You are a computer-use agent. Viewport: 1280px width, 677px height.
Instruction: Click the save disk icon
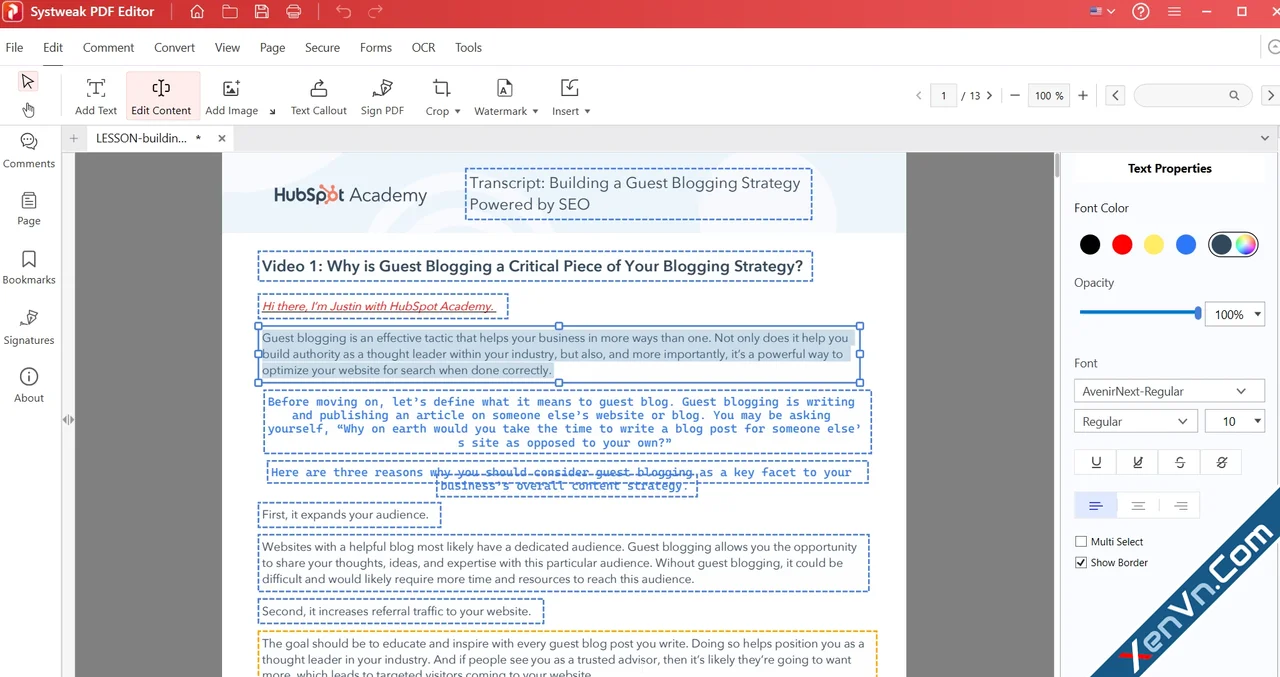pos(262,12)
